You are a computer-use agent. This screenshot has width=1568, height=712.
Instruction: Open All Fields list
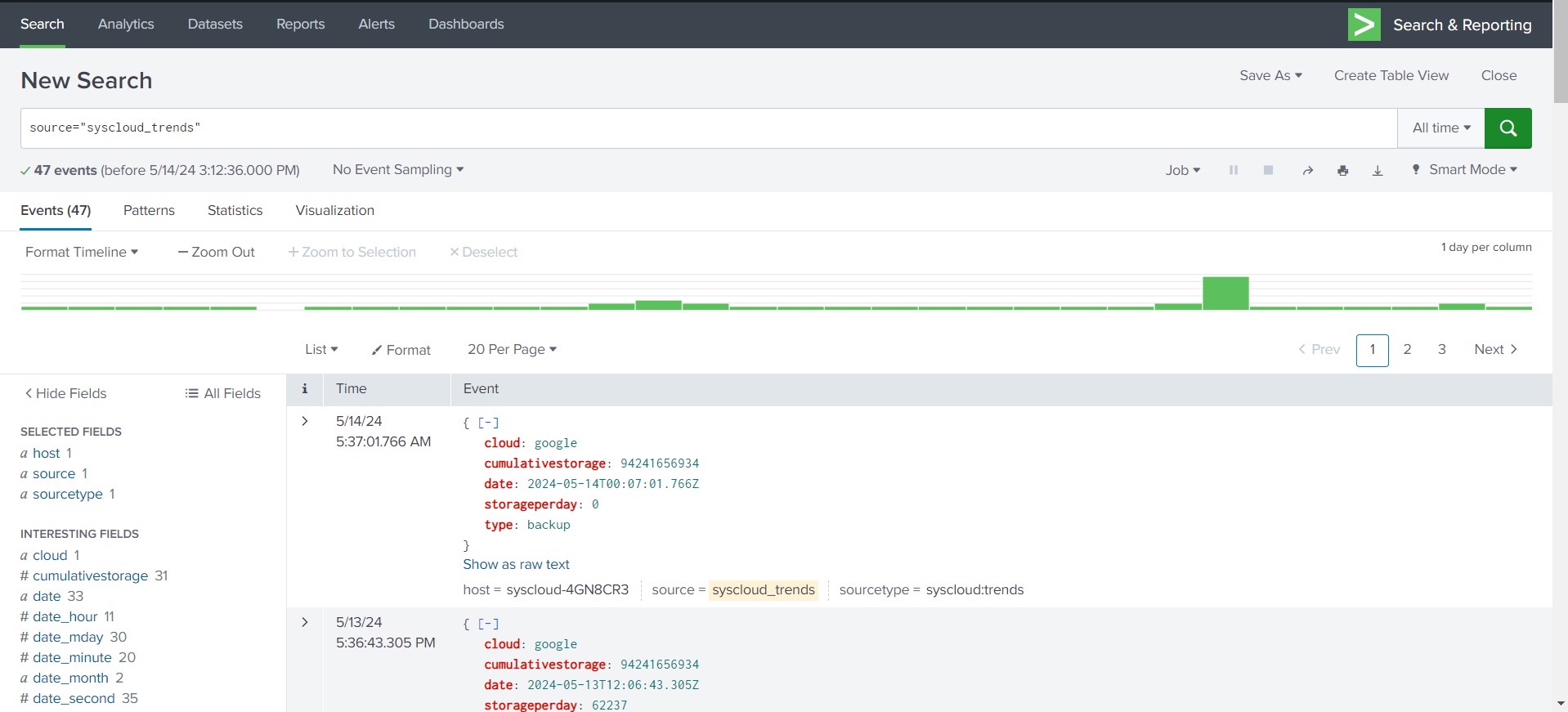223,393
